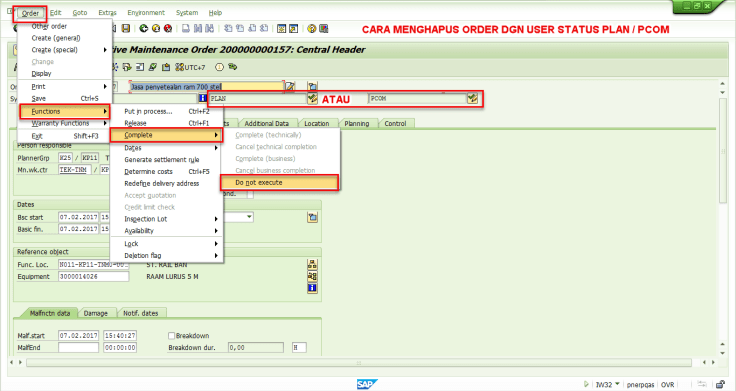Select Put in process... under Functions
Screen dimensions: 736x391
click(167, 111)
